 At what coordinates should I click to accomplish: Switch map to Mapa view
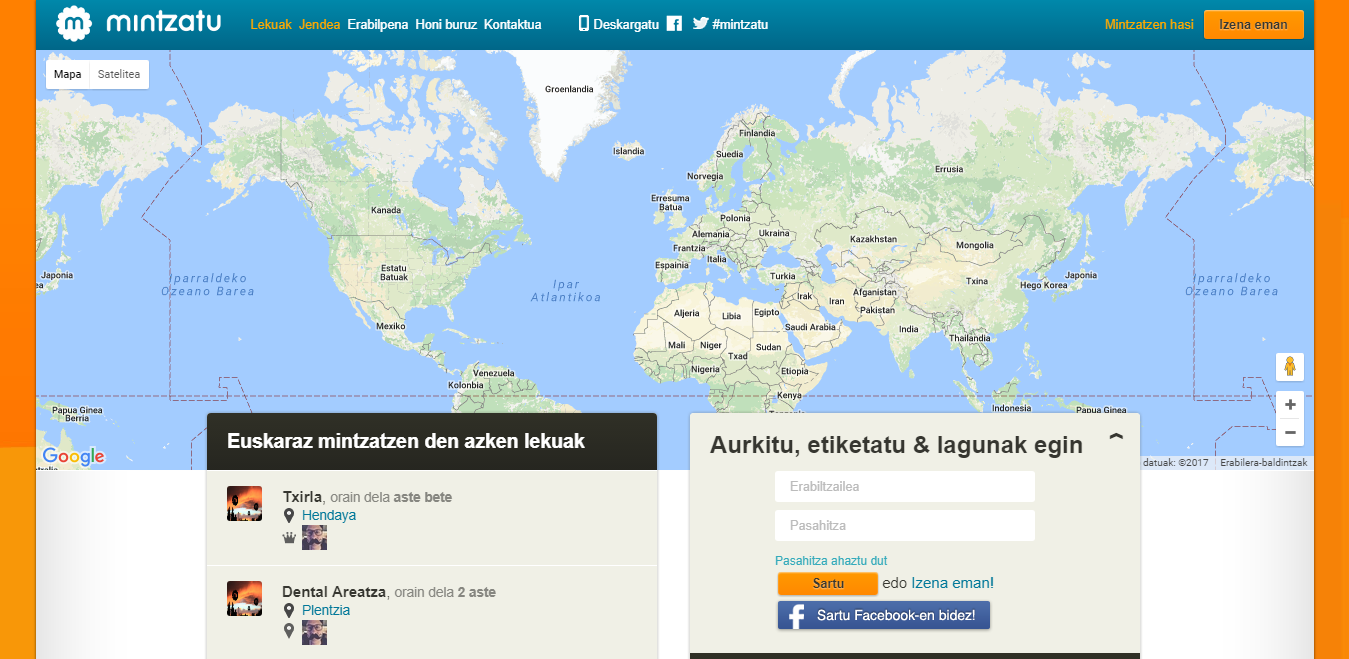pos(68,75)
